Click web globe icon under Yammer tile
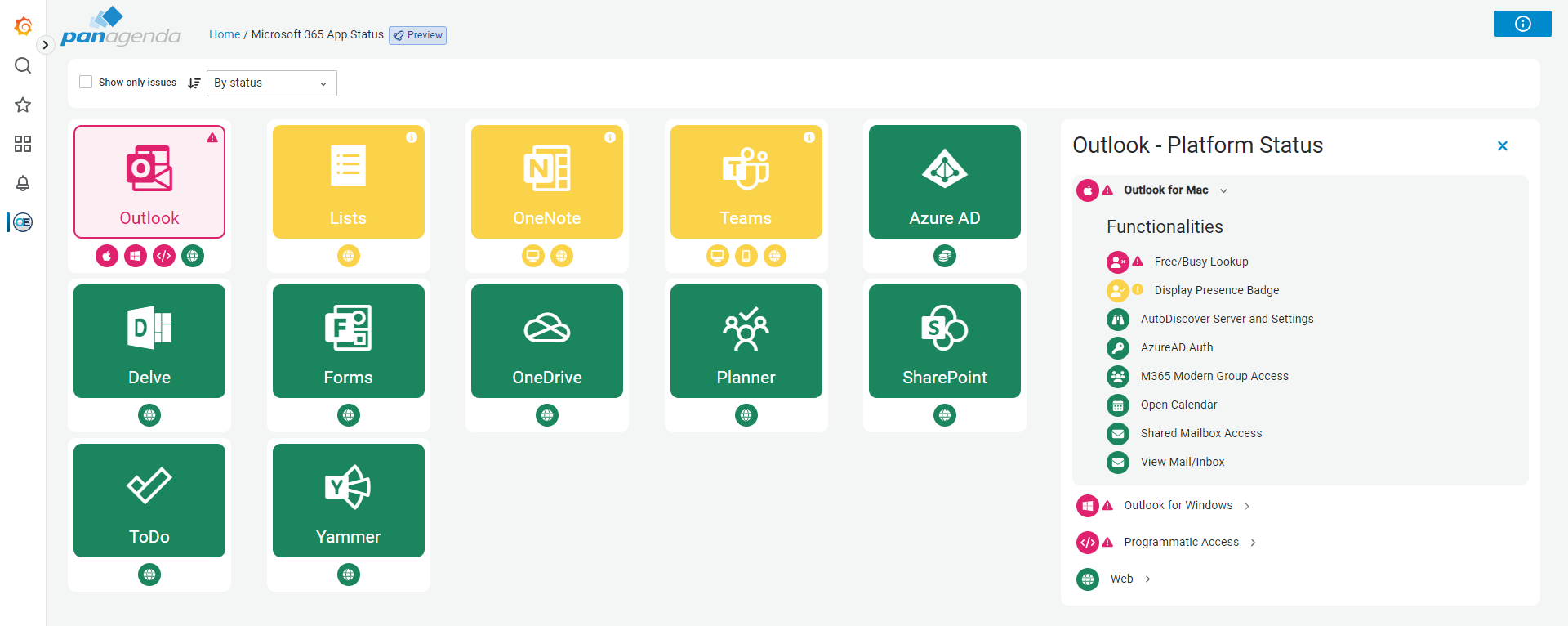Viewport: 1568px width, 626px height. coord(349,575)
